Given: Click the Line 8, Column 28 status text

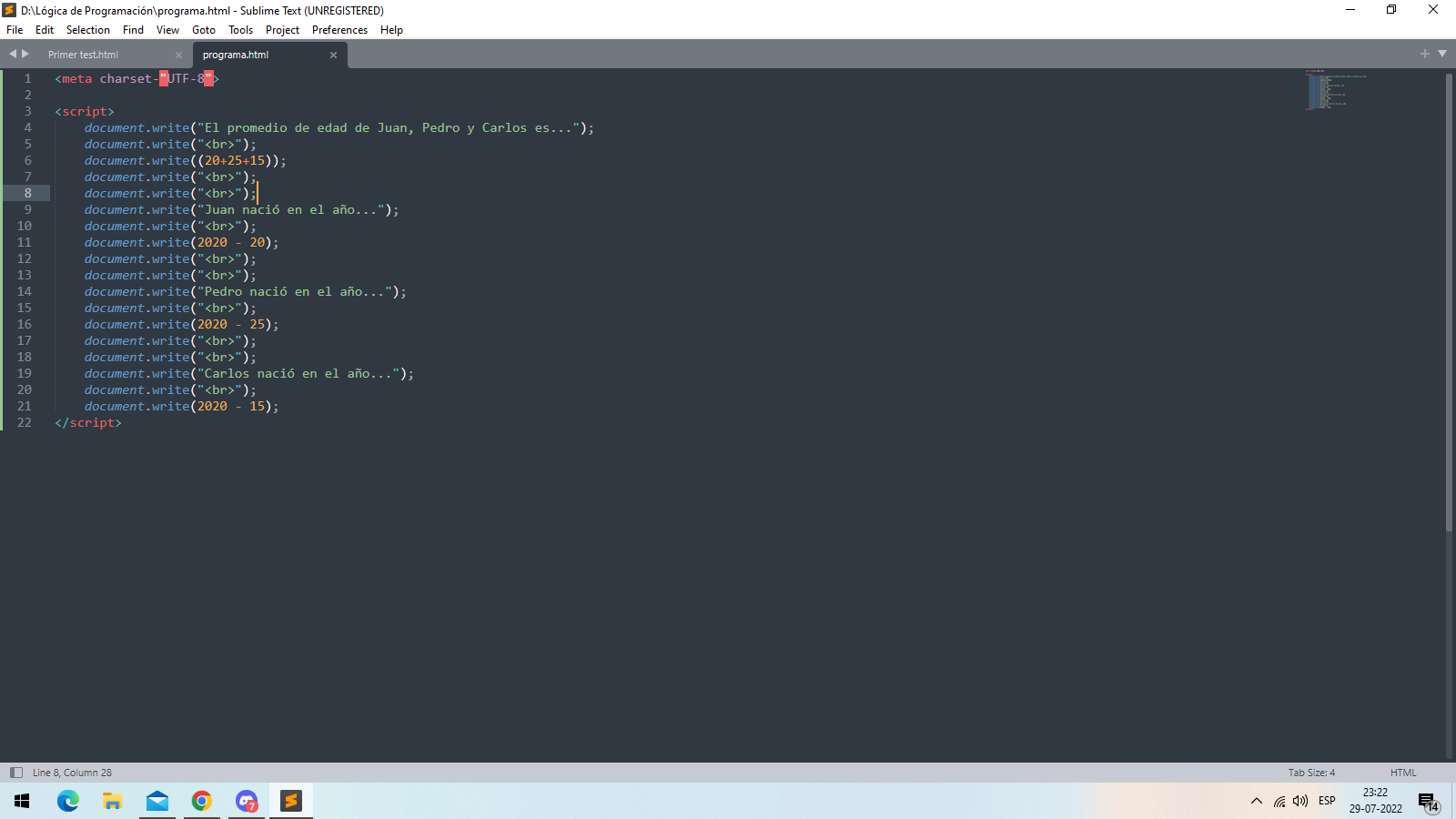Looking at the screenshot, I should [x=72, y=773].
